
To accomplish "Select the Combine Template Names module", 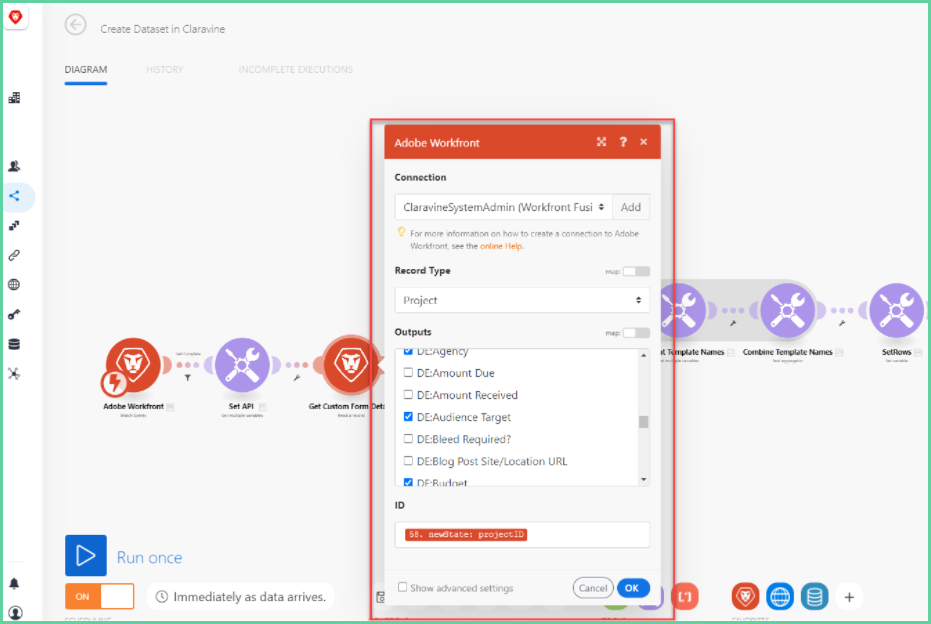I will [x=787, y=311].
